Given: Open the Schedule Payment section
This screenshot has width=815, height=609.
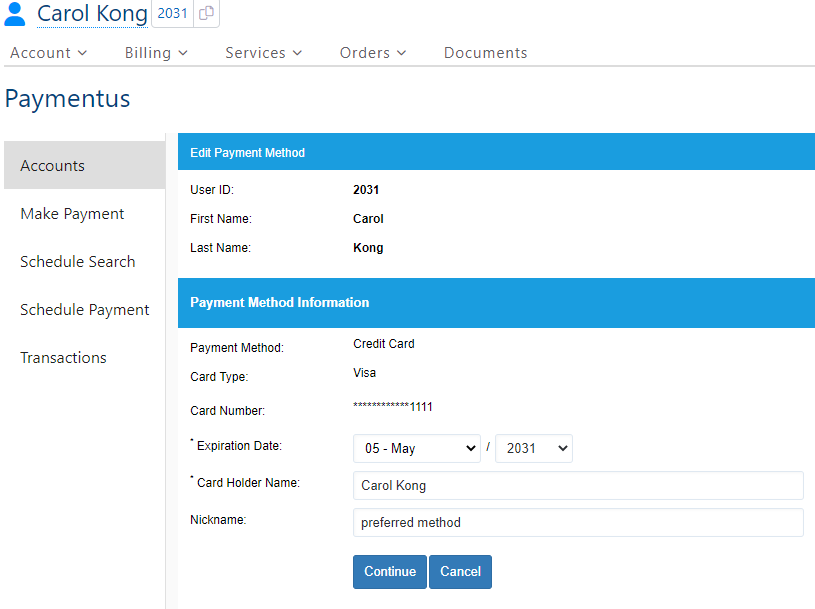Looking at the screenshot, I should pos(84,309).
